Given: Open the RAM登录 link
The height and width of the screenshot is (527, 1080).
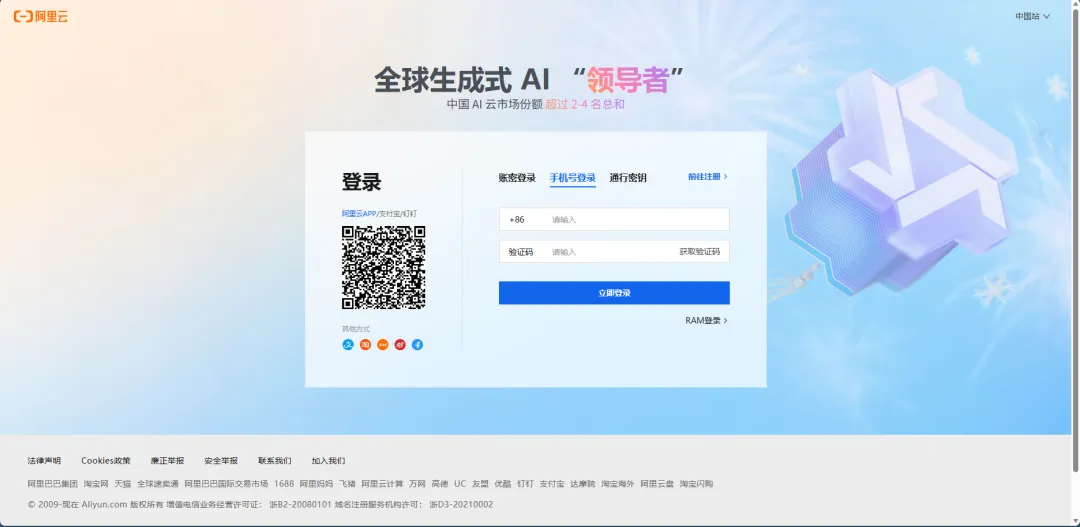Looking at the screenshot, I should pyautogui.click(x=706, y=321).
